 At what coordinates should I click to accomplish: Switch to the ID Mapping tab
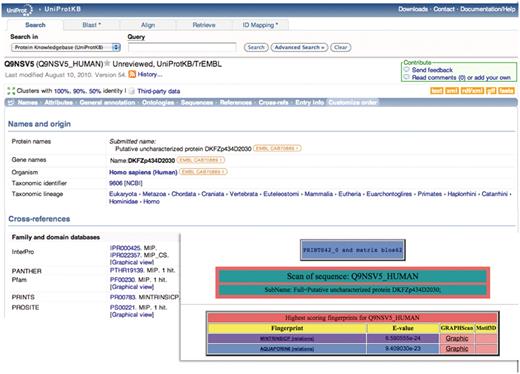click(x=260, y=25)
